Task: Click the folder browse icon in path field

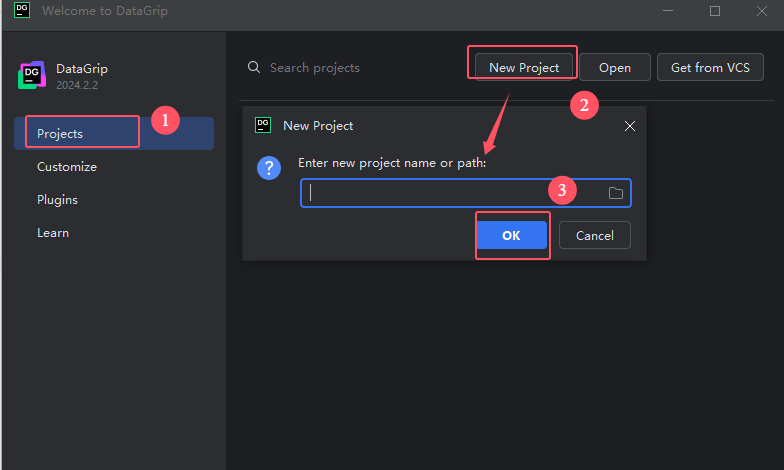Action: 616,193
